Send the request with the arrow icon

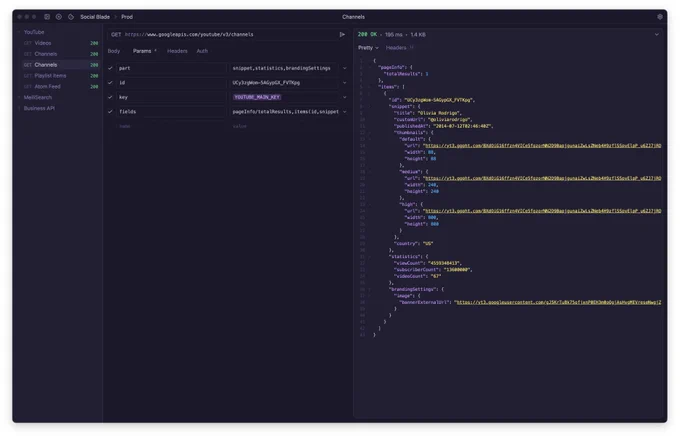click(x=342, y=34)
